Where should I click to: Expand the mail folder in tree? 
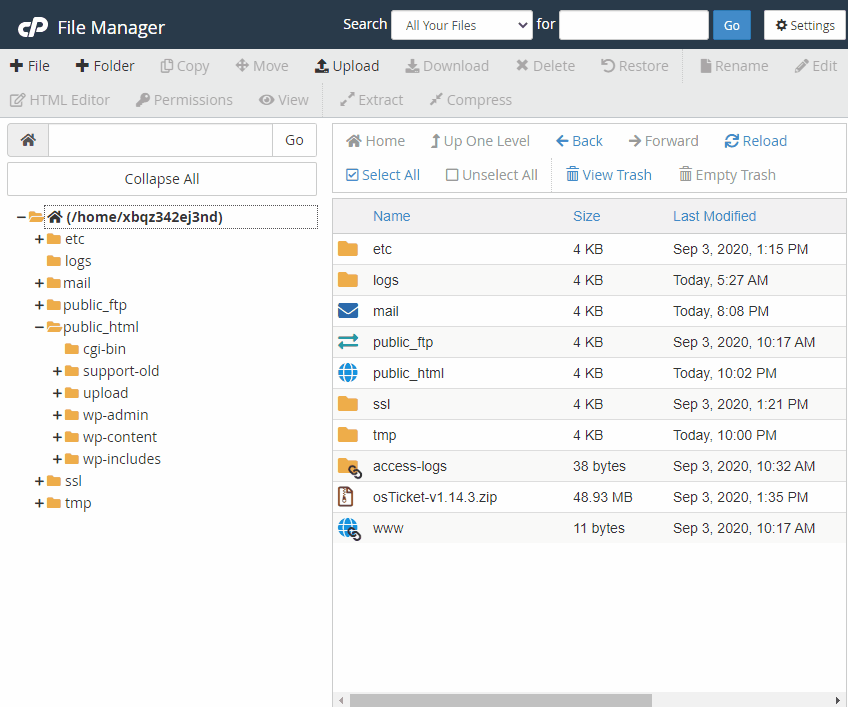point(39,283)
